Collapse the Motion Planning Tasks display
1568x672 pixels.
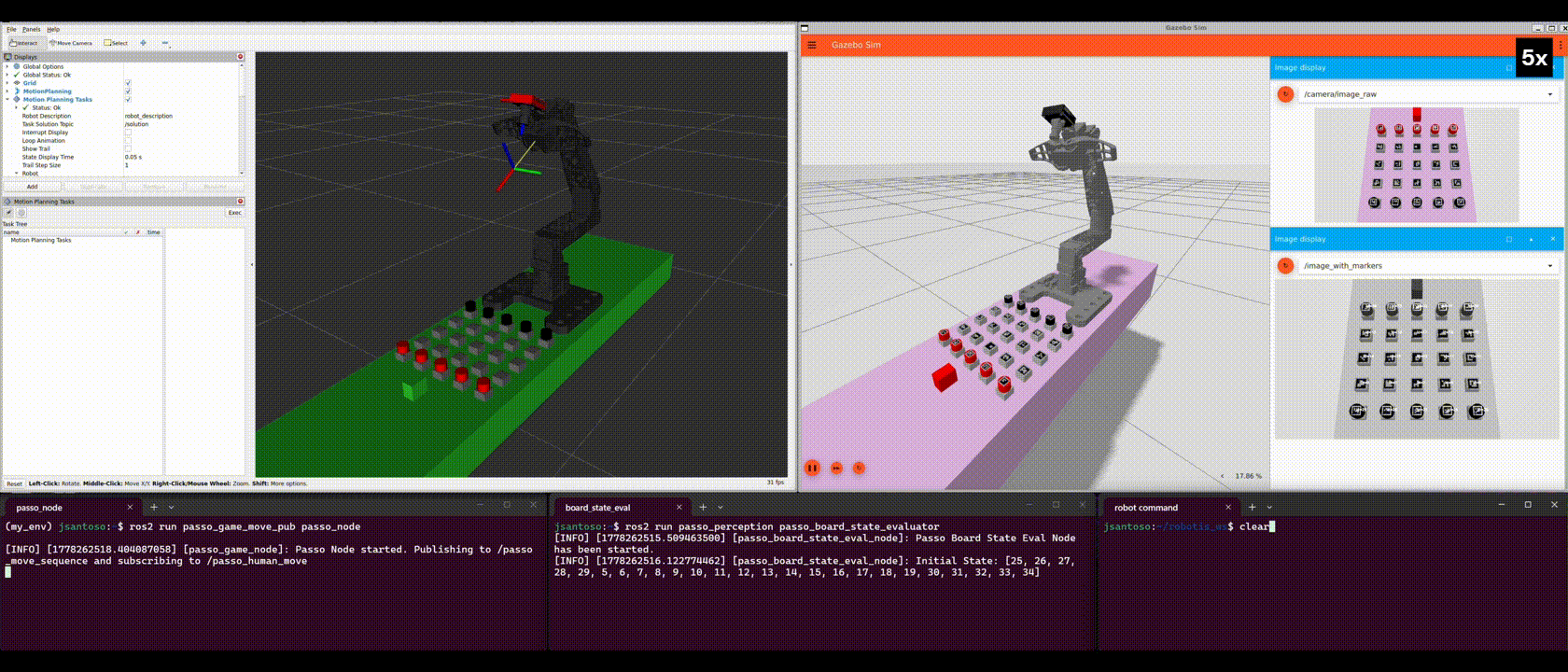pyautogui.click(x=7, y=99)
